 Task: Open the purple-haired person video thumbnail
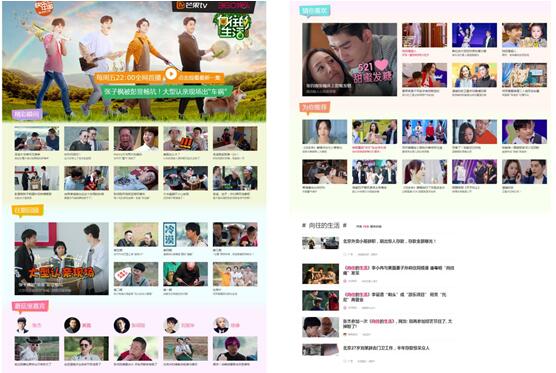(x=235, y=349)
